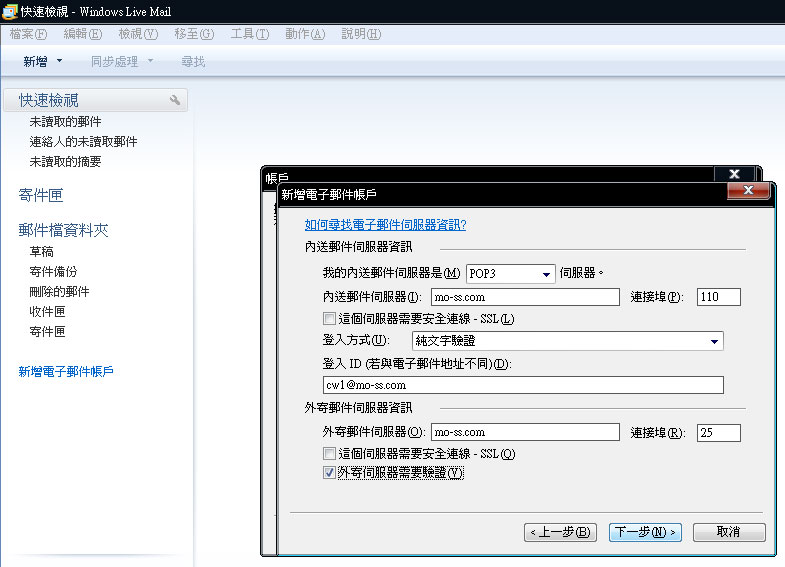Screen dimensions: 785x567
Task: Open the 收件匣 folder
Action: [47, 311]
